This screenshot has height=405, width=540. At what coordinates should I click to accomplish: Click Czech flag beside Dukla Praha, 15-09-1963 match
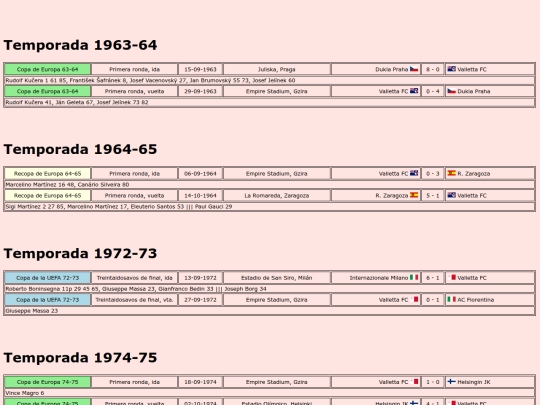(414, 69)
